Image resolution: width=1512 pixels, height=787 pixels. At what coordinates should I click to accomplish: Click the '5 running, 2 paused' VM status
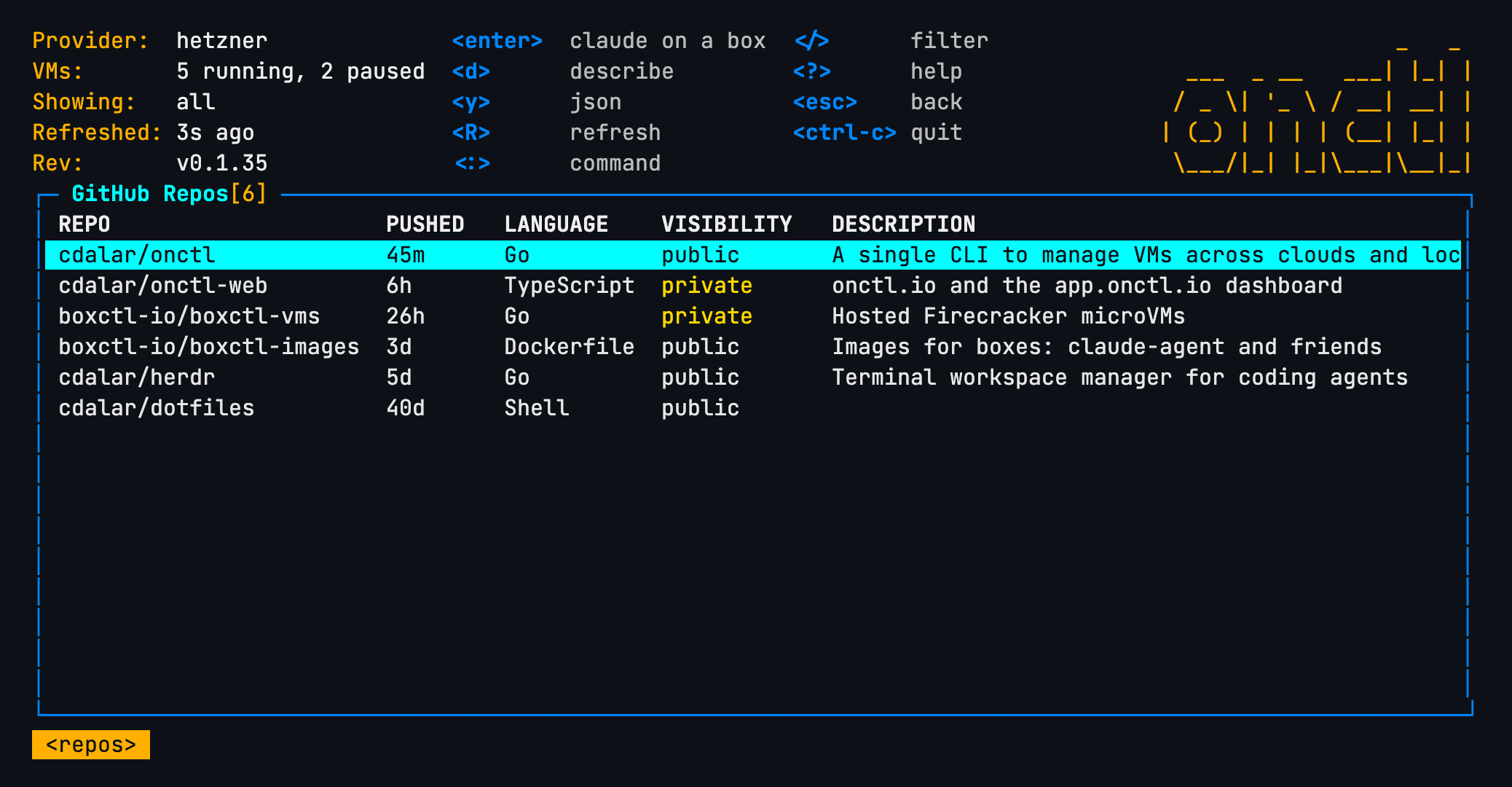(301, 71)
